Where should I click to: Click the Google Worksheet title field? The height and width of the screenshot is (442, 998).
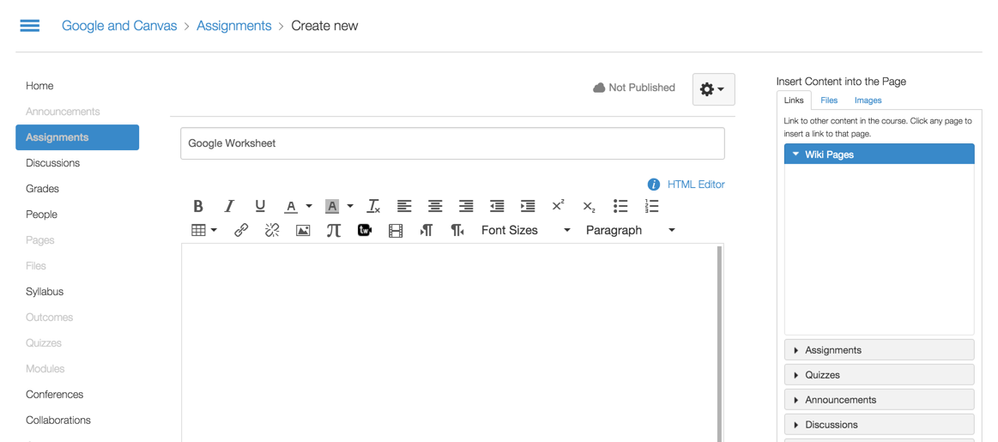point(453,143)
